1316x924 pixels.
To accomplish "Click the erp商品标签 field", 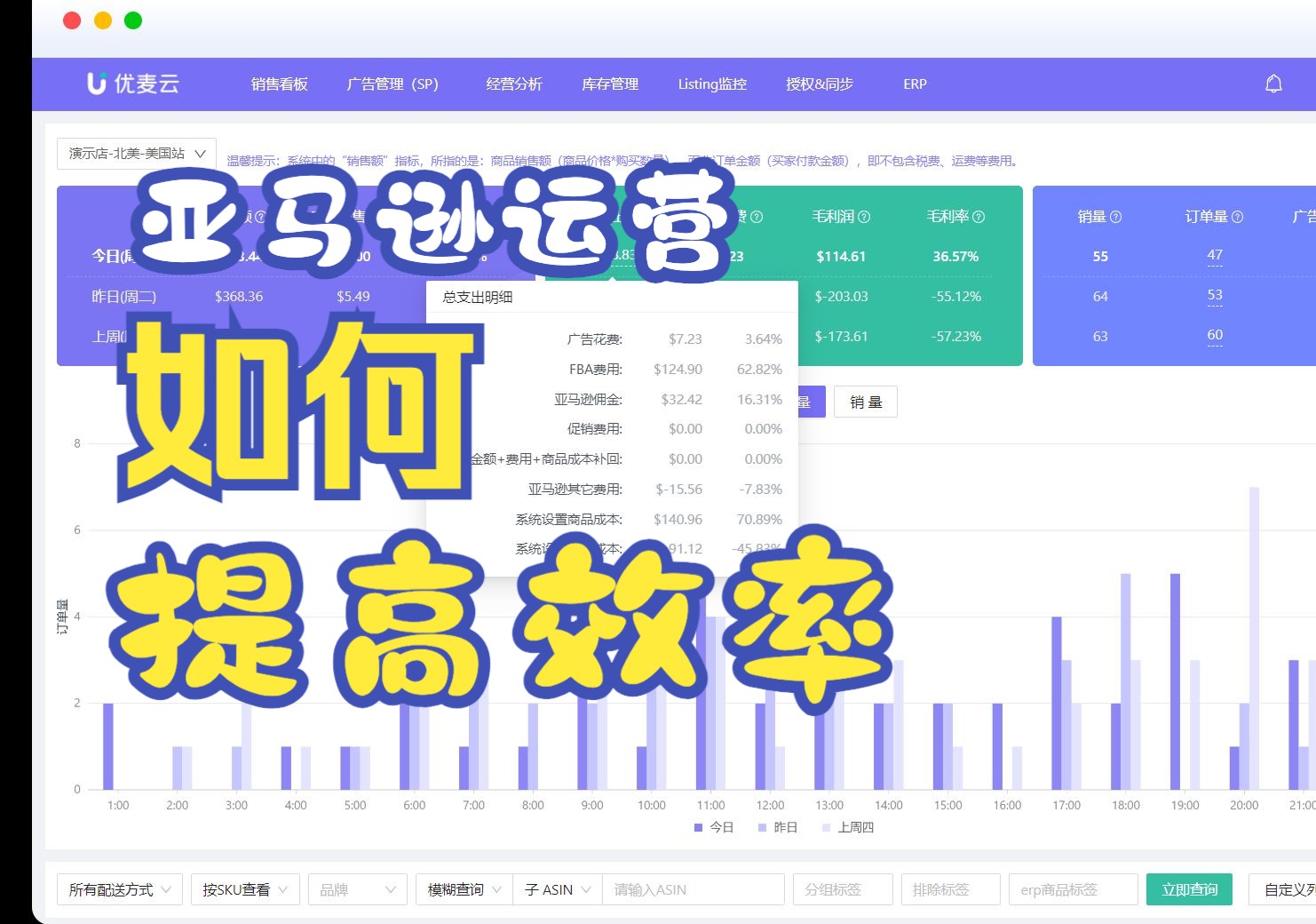I will coord(1074,889).
